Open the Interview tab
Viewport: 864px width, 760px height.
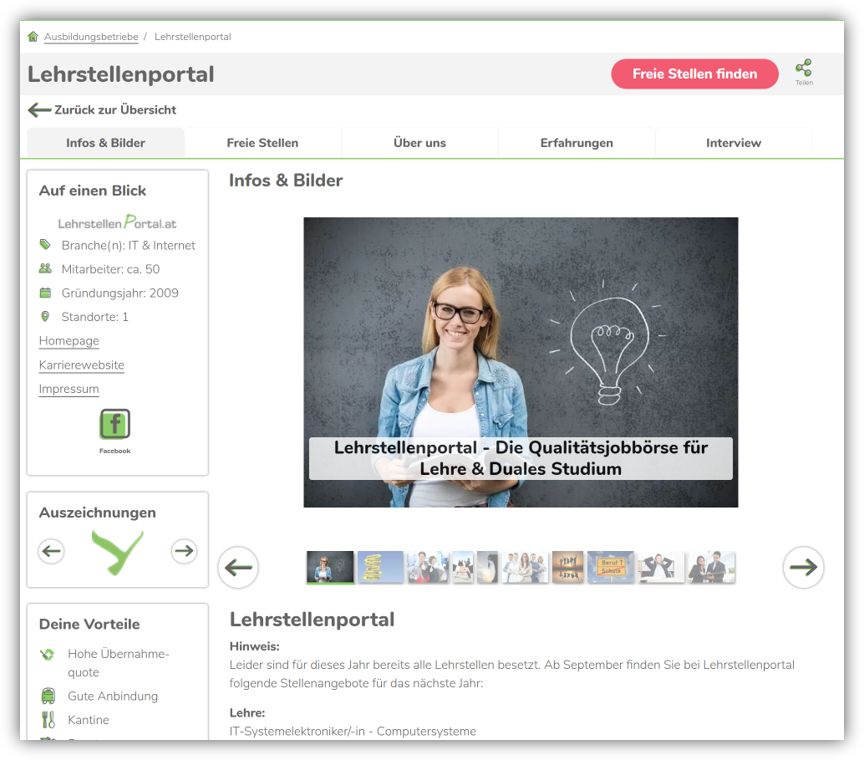pyautogui.click(x=733, y=143)
